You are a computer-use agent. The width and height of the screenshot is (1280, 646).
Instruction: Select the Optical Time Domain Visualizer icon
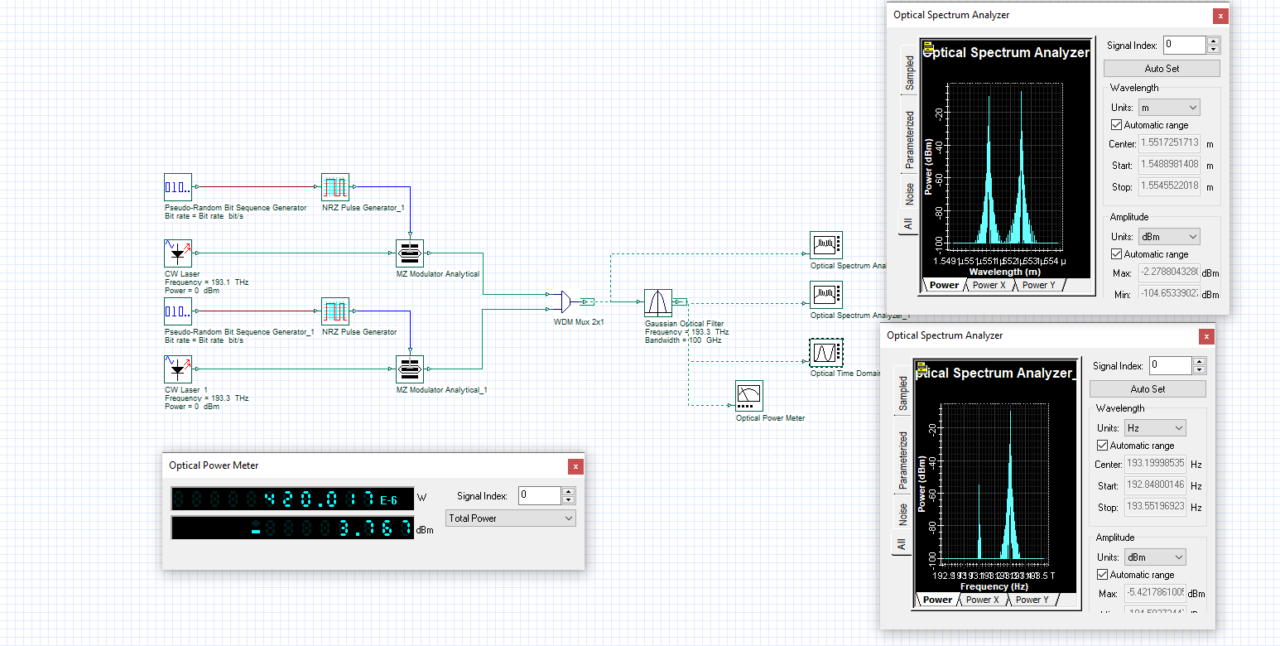pos(825,352)
